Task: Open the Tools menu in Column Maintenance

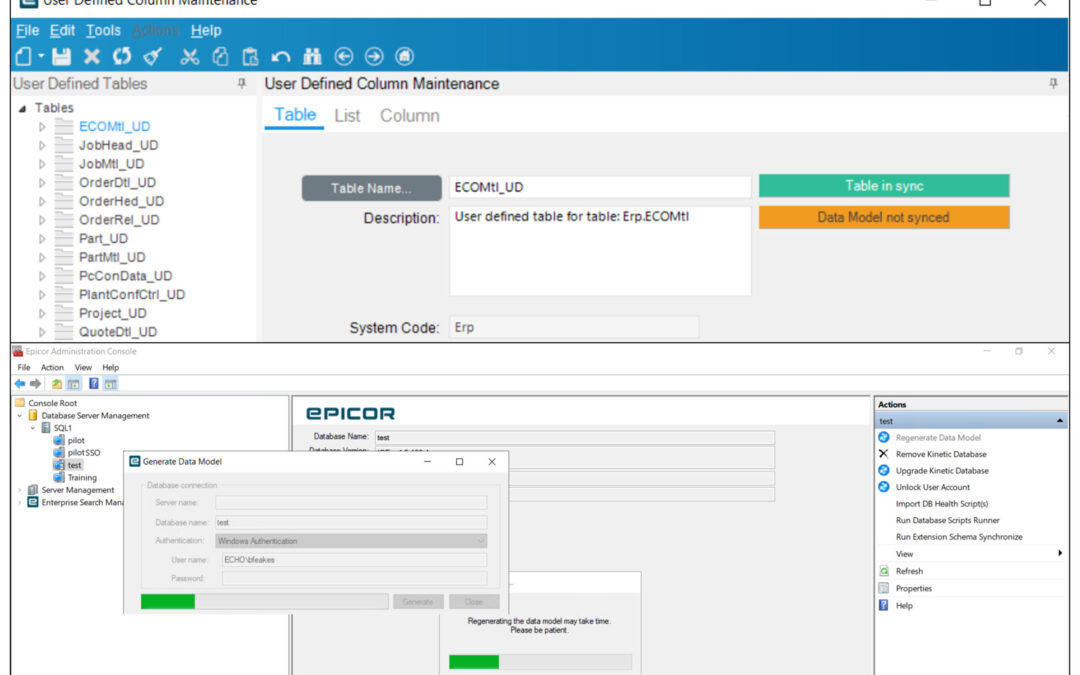Action: click(103, 30)
